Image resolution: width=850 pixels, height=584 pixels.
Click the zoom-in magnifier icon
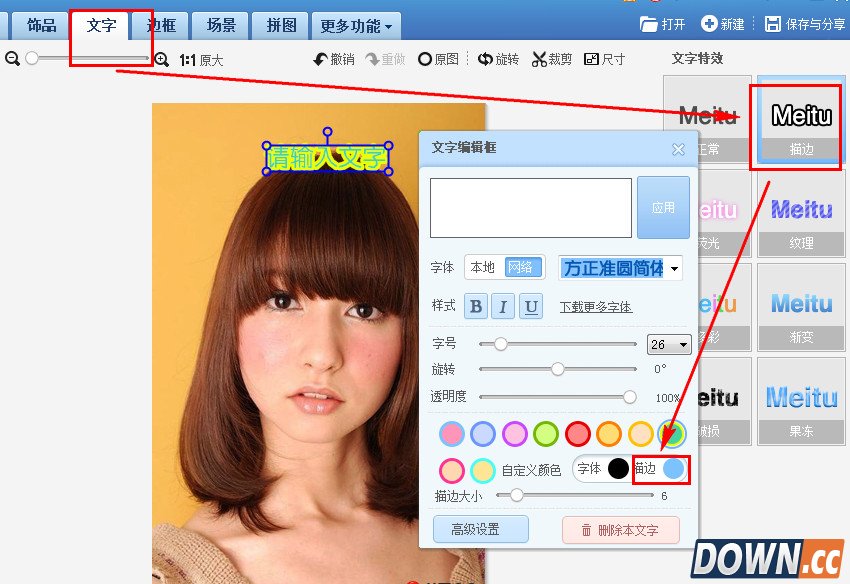[163, 59]
